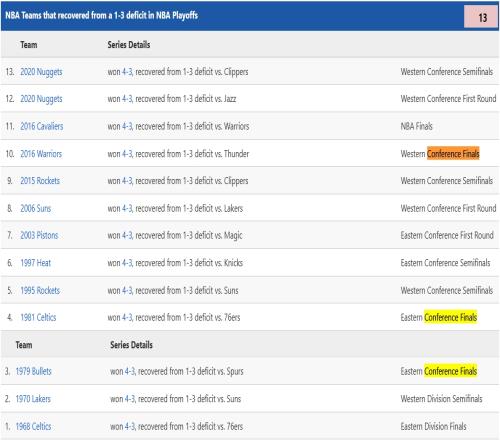Open the 2006 Suns team page
The width and height of the screenshot is (500, 440).
[x=36, y=208]
